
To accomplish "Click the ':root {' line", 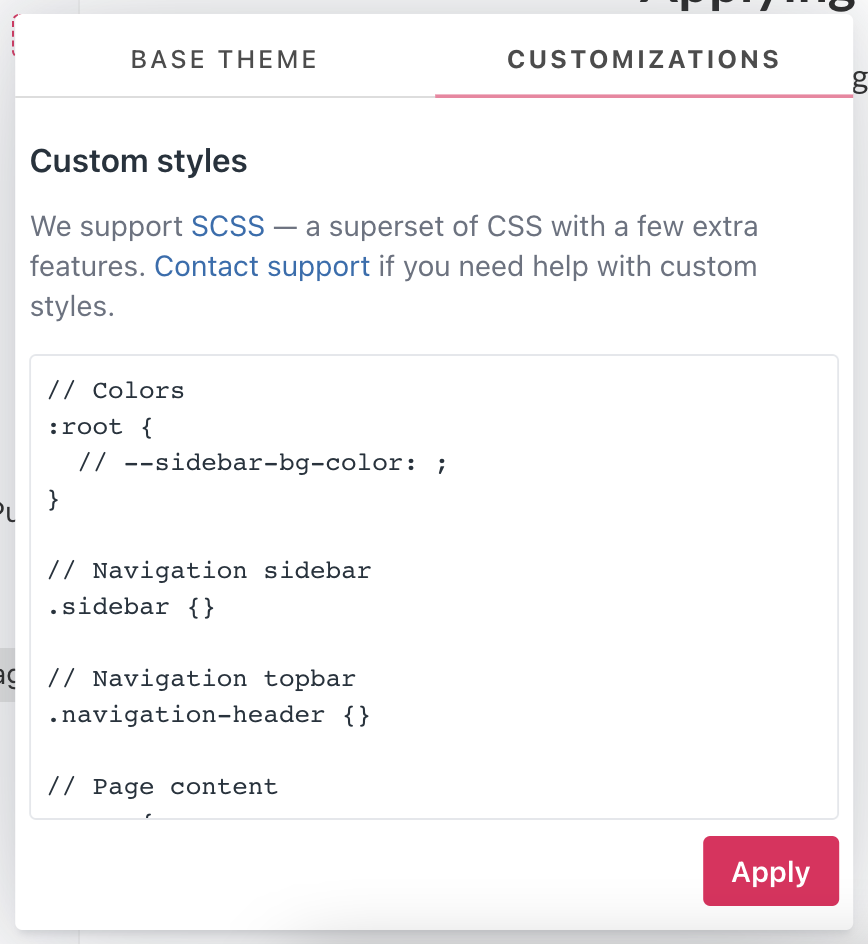I will (x=101, y=427).
